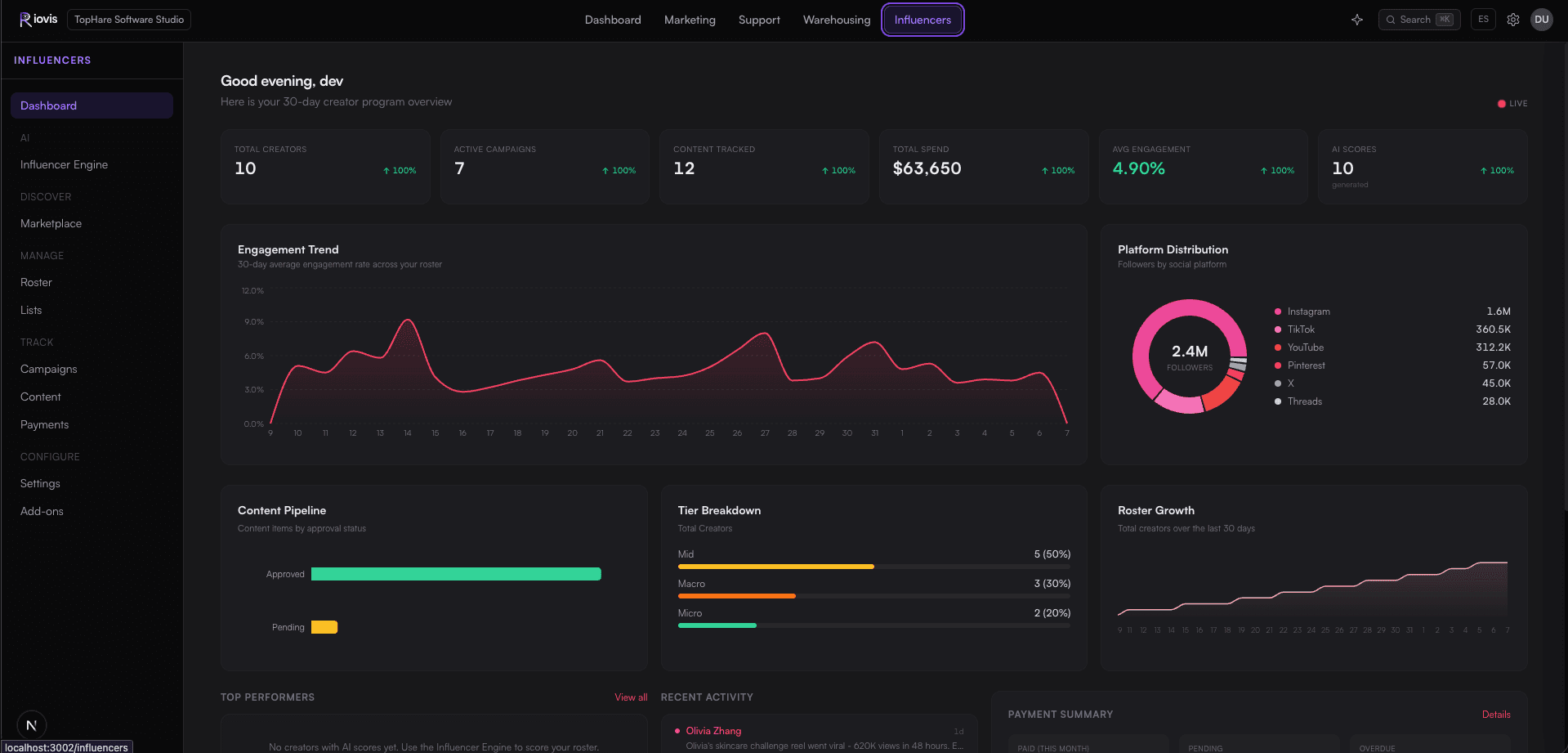Image resolution: width=1568 pixels, height=753 pixels.
Task: Click the Macro tier progress bar
Action: pos(874,596)
